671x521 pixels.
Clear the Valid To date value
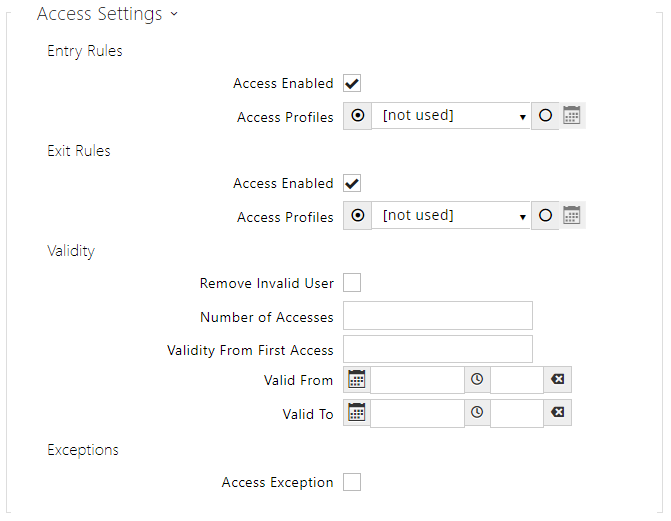coord(558,413)
